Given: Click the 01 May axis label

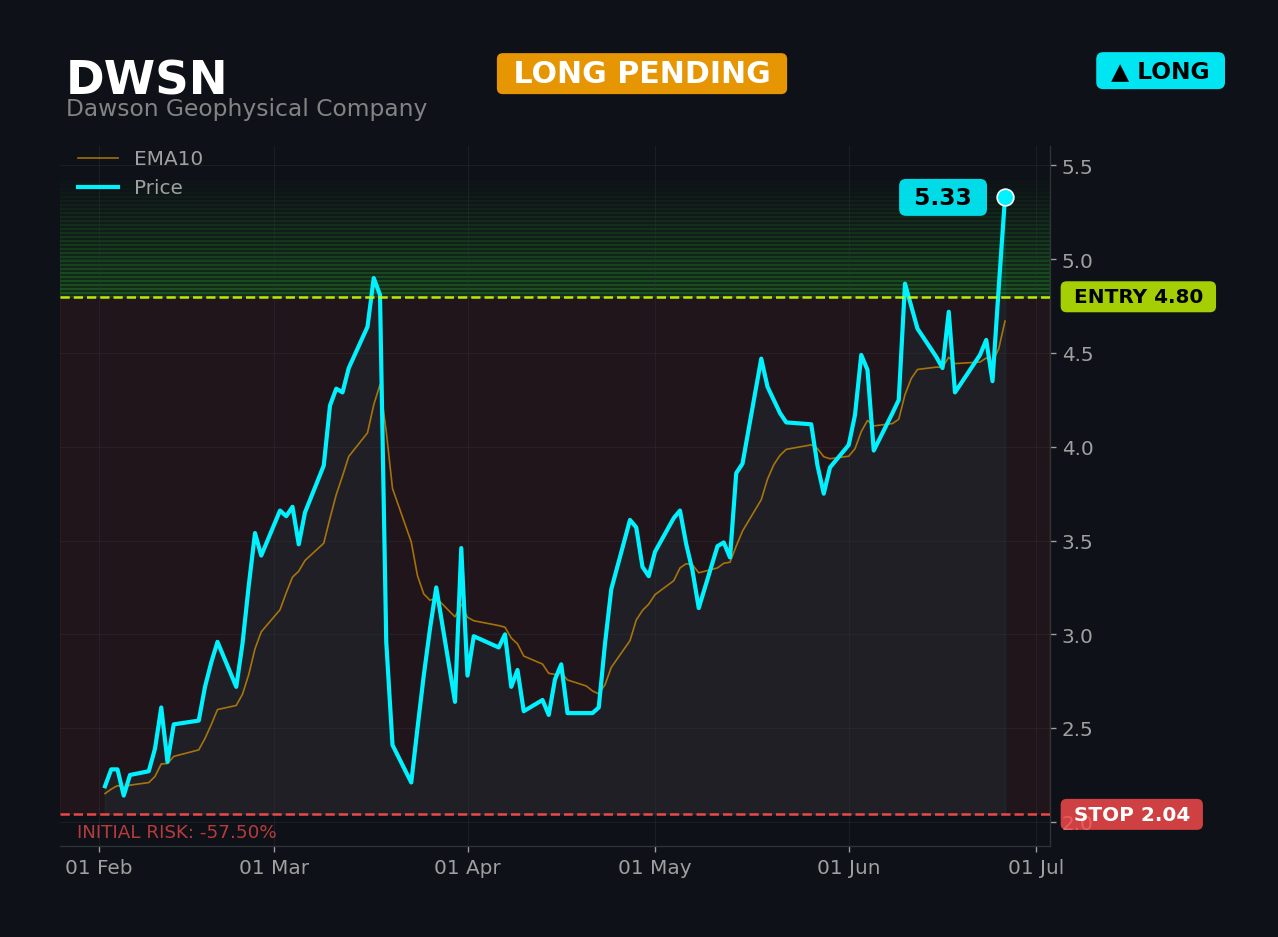Looking at the screenshot, I should point(655,868).
